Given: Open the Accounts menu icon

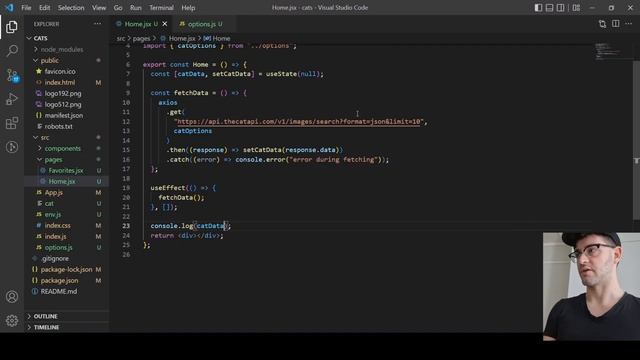Looking at the screenshot, I should coord(12,297).
